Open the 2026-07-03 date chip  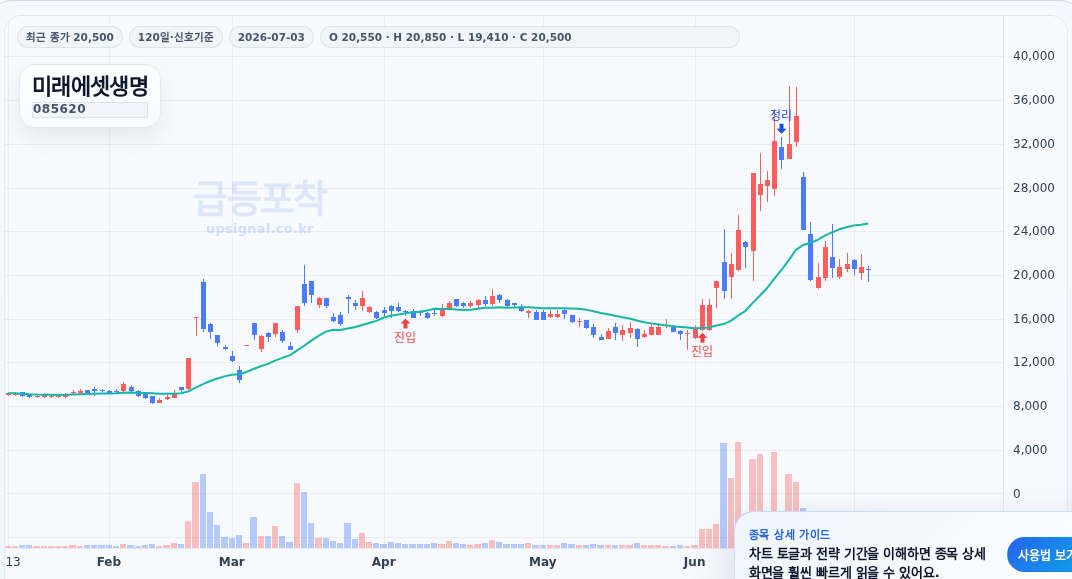[x=271, y=37]
